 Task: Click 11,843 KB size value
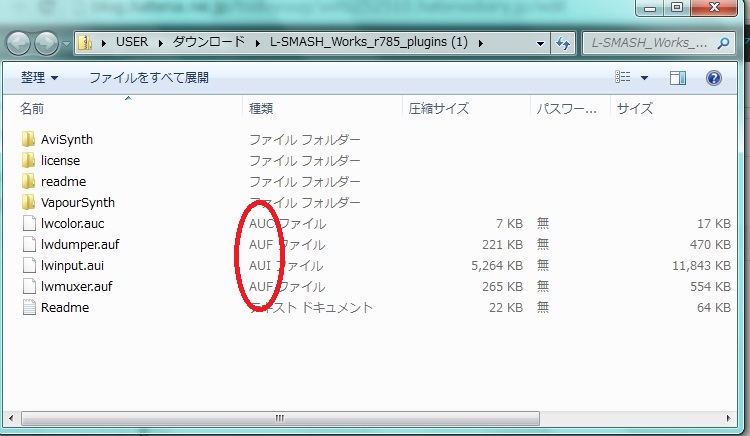[701, 266]
